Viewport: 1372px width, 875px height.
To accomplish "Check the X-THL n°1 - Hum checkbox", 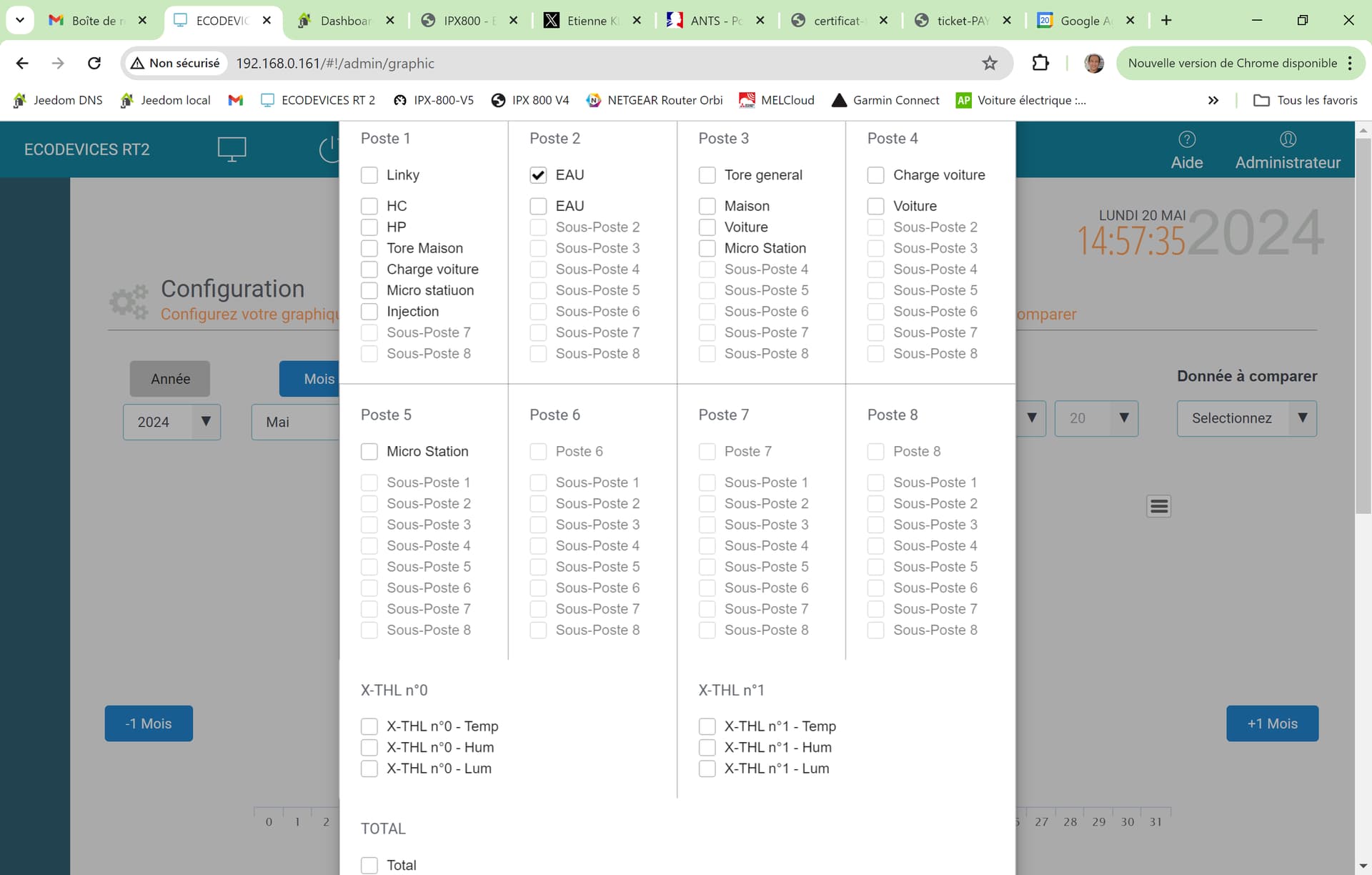I will click(x=707, y=748).
